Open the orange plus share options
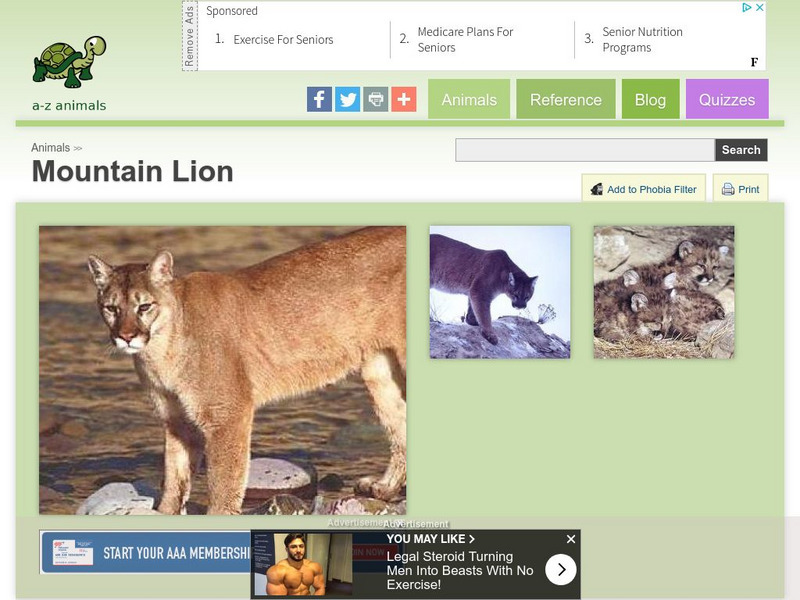The image size is (800, 600). (x=404, y=99)
